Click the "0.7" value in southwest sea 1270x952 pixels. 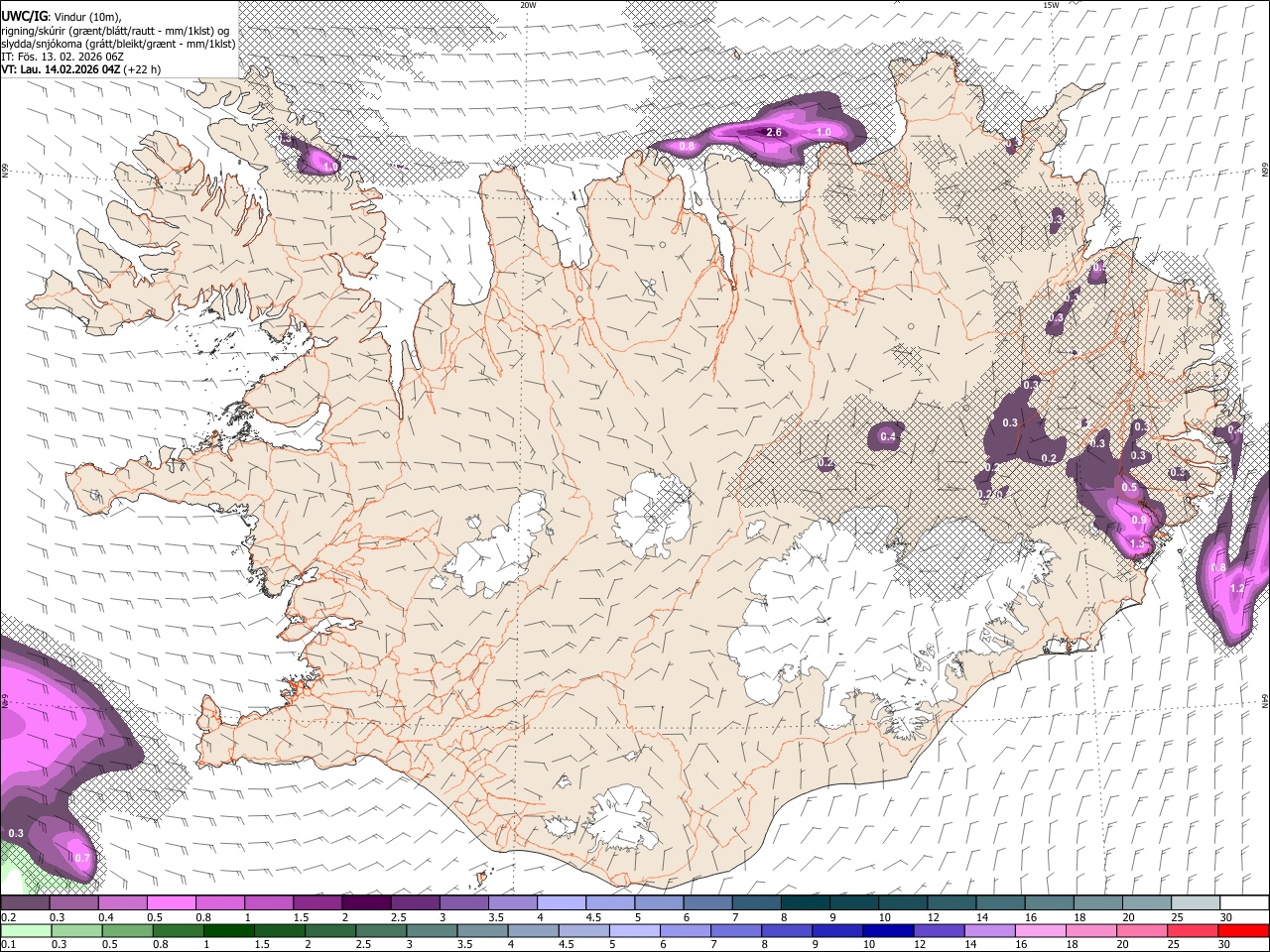tap(82, 858)
